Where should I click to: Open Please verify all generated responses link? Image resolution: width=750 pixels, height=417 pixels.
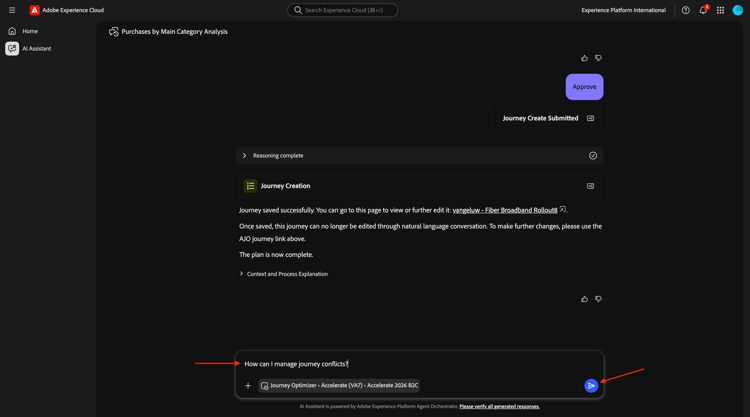coord(499,406)
